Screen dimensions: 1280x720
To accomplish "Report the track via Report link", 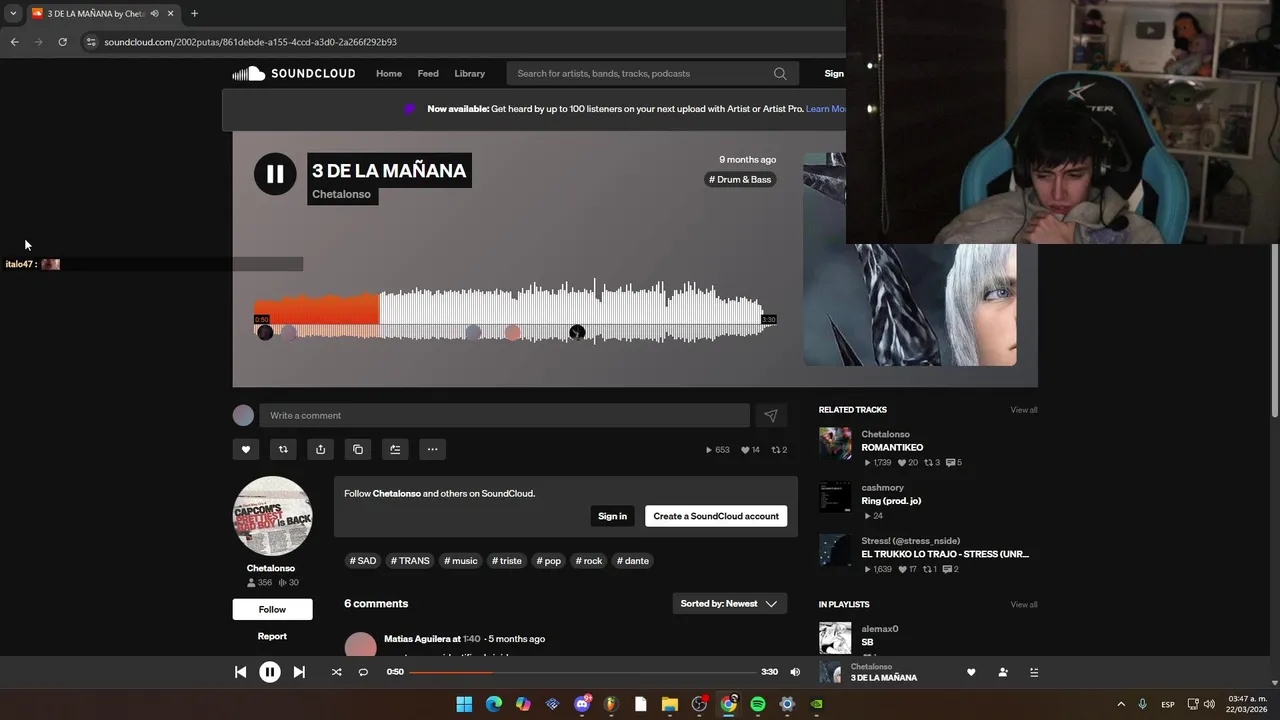I will tap(272, 636).
